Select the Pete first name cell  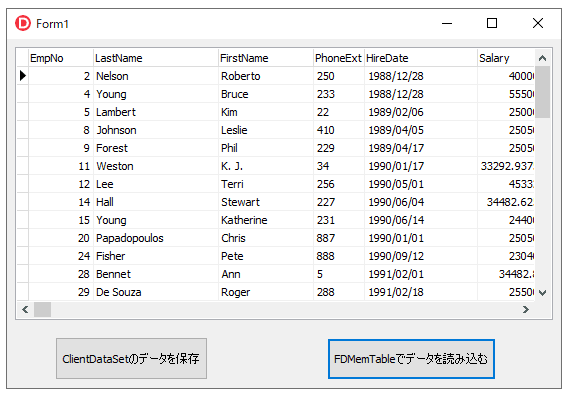[266, 256]
